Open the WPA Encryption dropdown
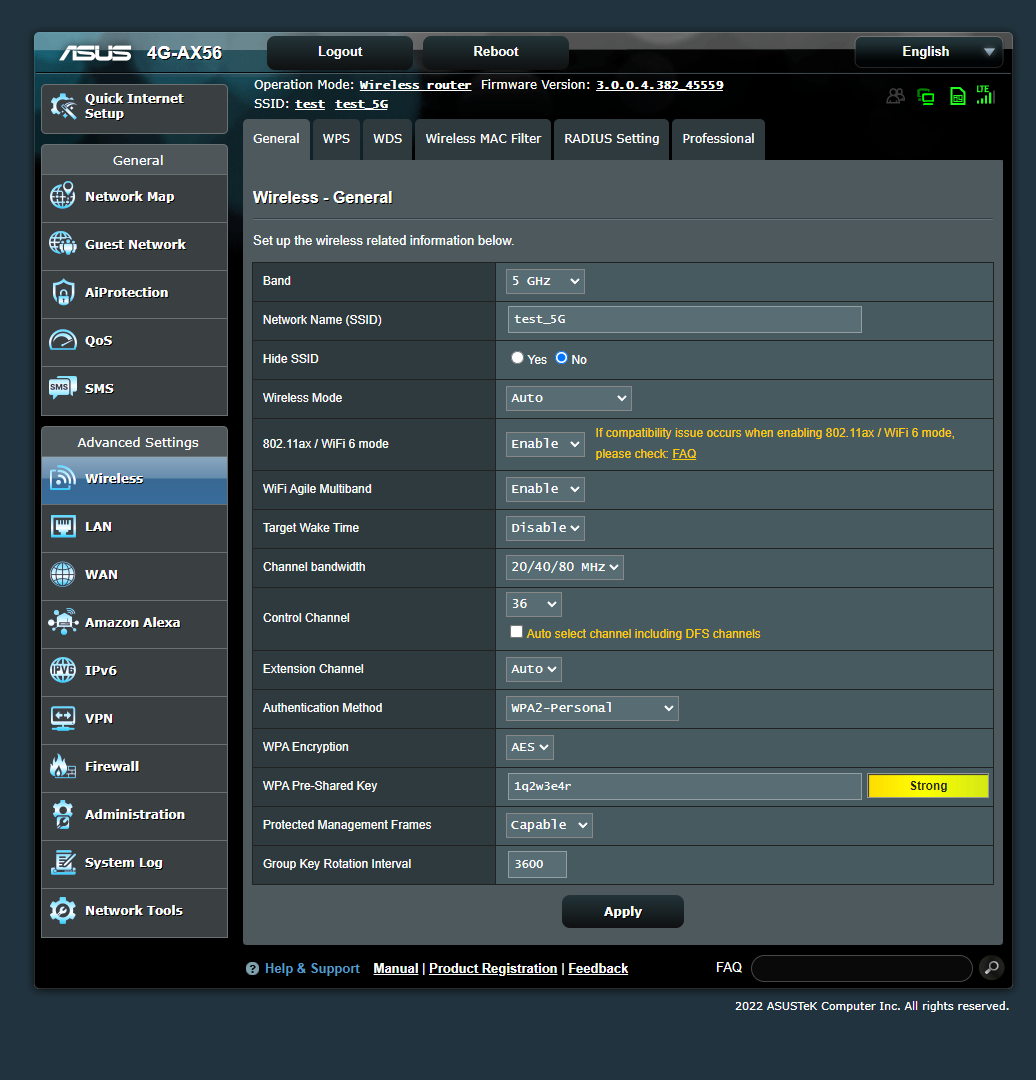1036x1080 pixels. [x=529, y=747]
